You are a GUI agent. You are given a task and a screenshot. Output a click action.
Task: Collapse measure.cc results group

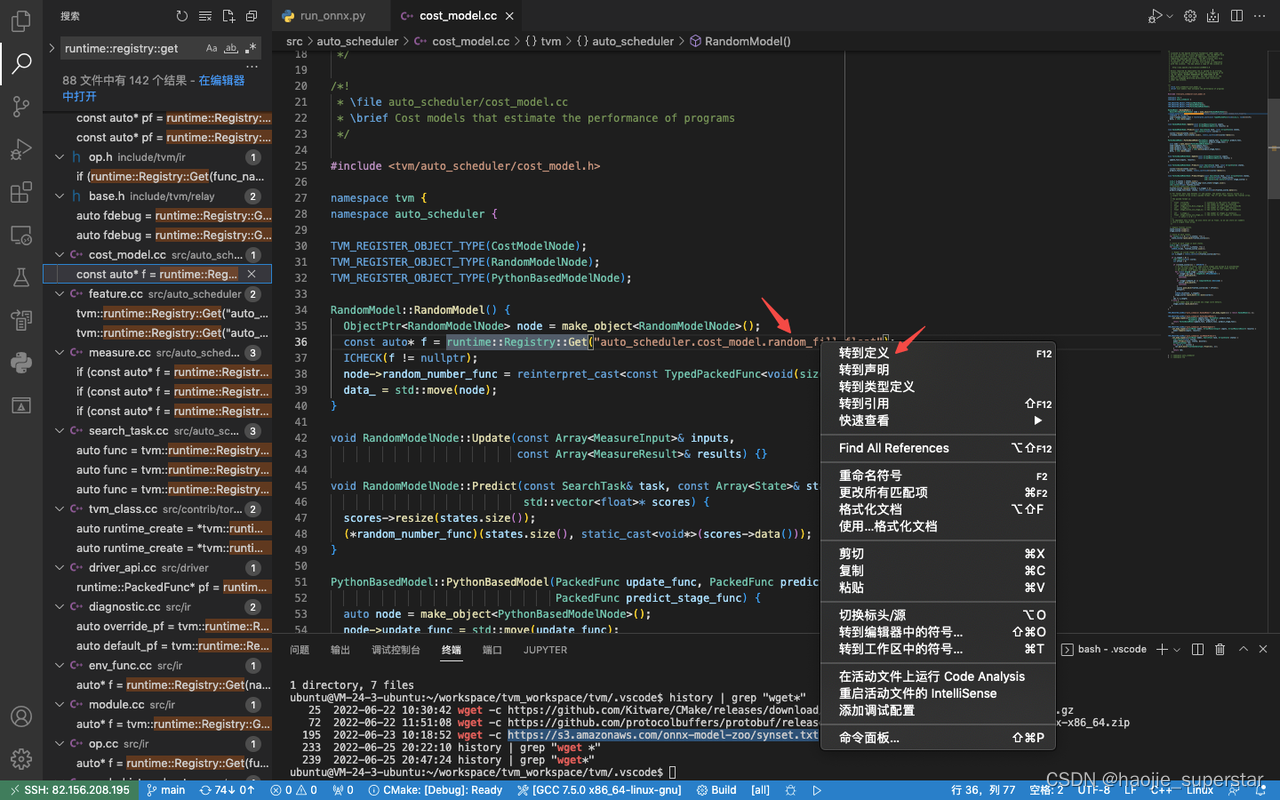pyautogui.click(x=60, y=352)
